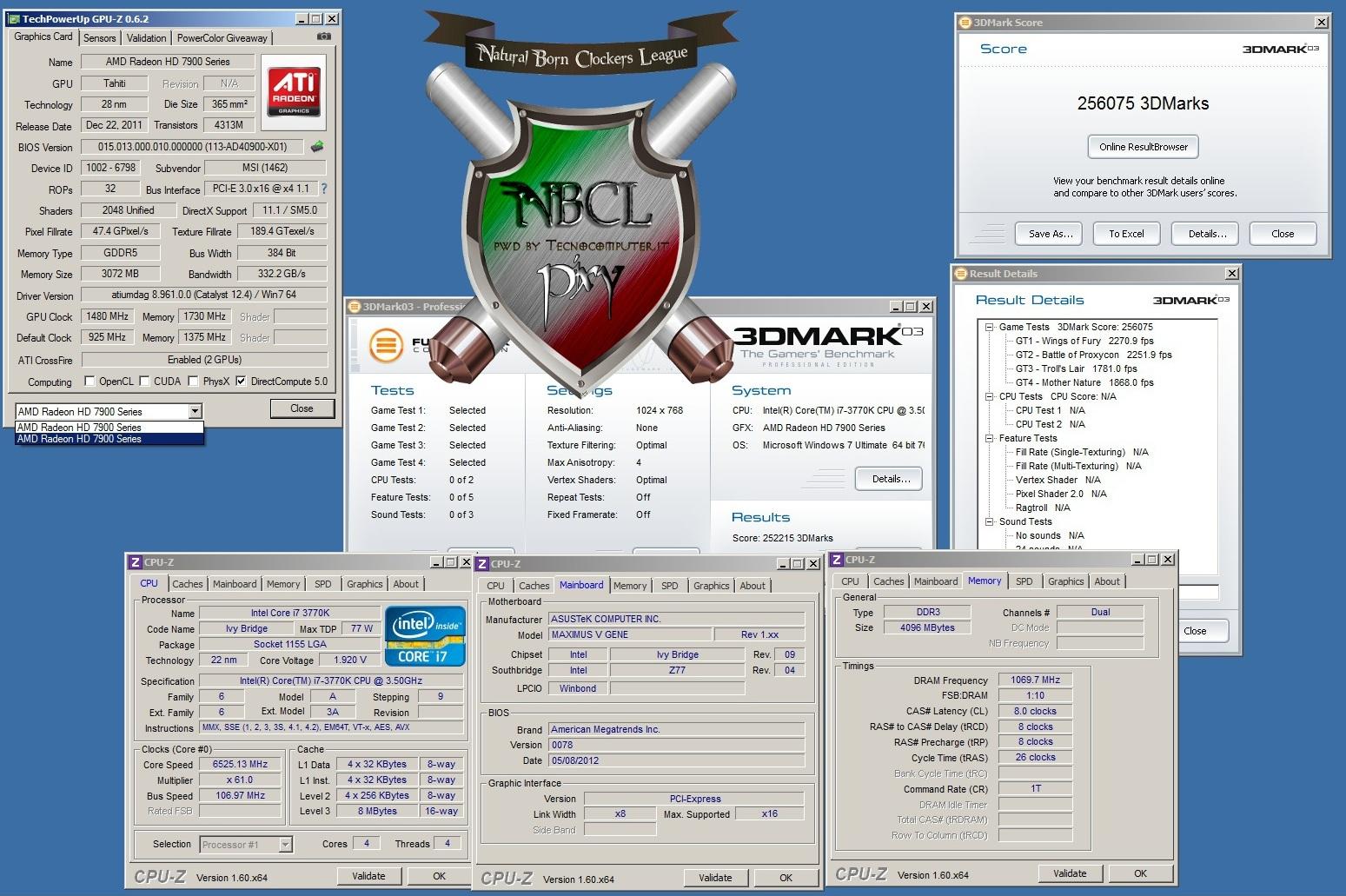The width and height of the screenshot is (1346, 896).
Task: Click the bus interface question mark icon
Action: [x=324, y=189]
